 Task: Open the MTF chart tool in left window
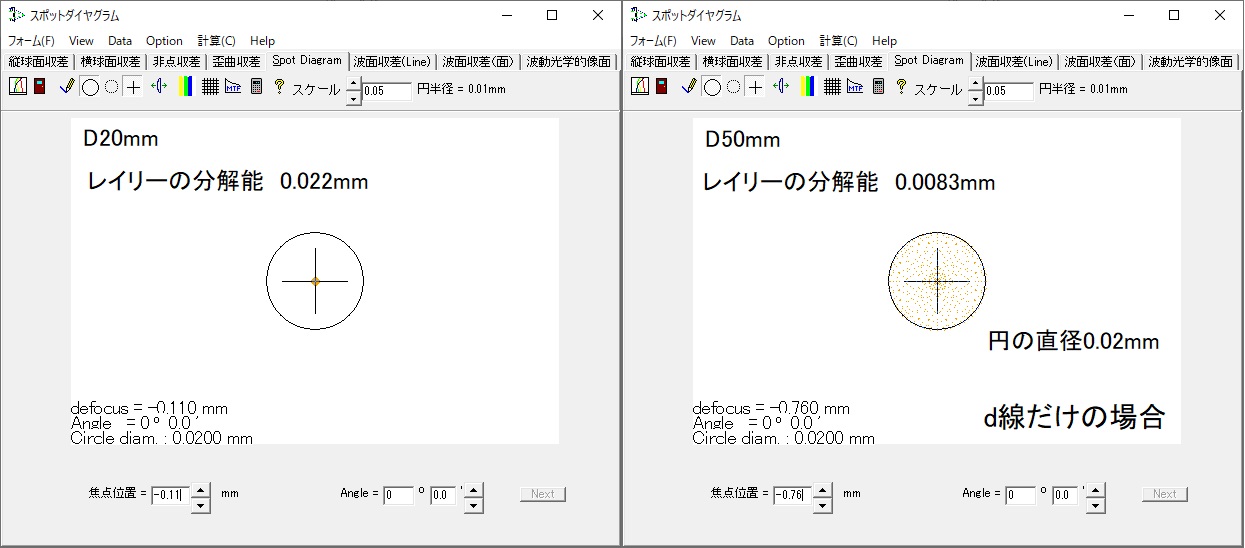[x=233, y=86]
